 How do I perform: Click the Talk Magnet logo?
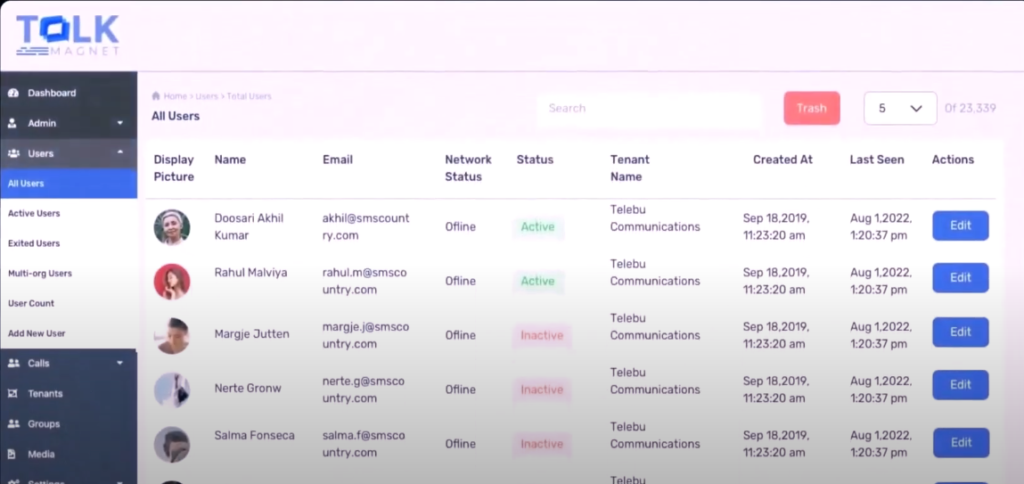click(x=67, y=36)
